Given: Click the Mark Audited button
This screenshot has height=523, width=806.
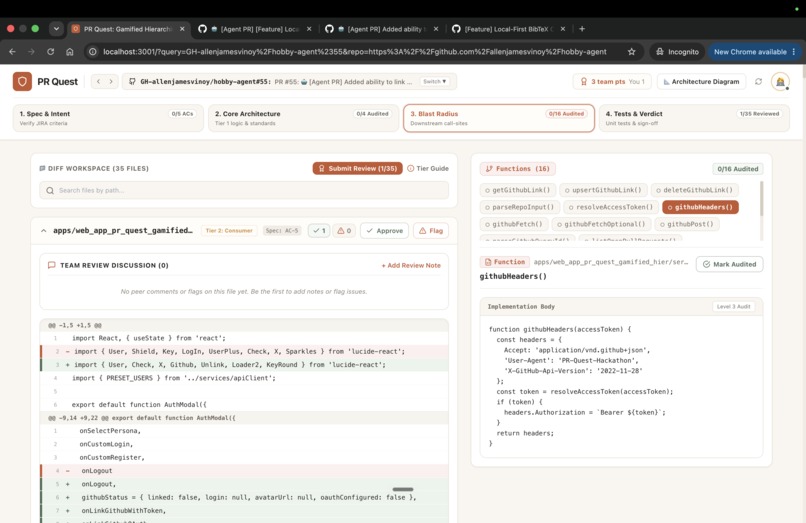Looking at the screenshot, I should (729, 264).
